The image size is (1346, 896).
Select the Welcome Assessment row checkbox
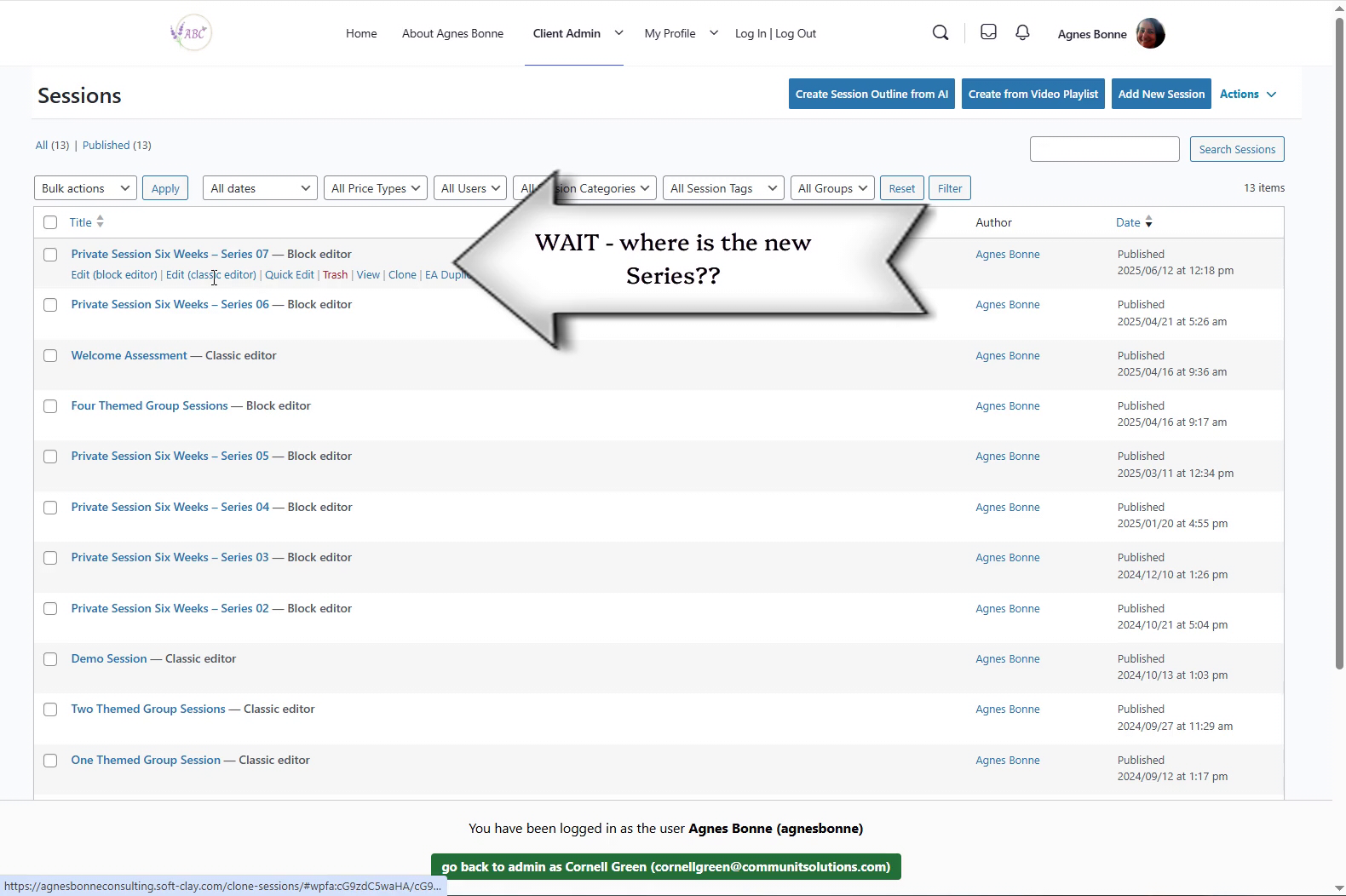50,356
